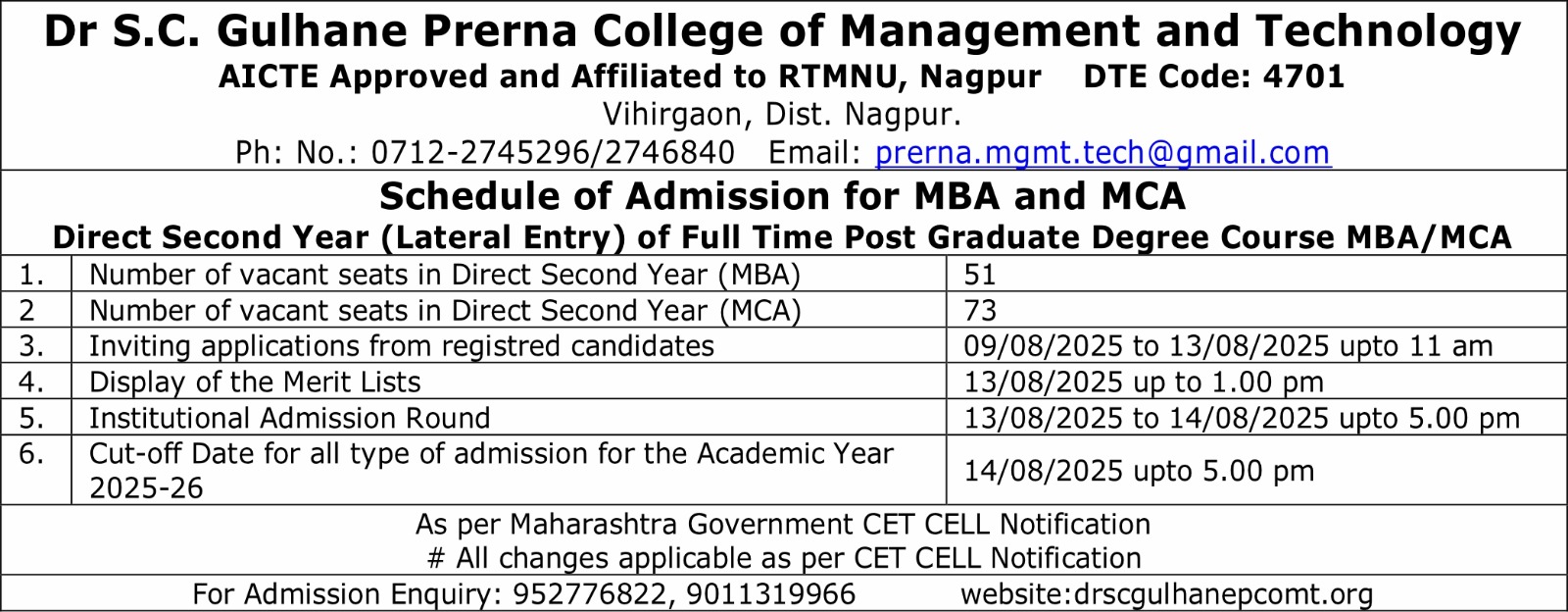Click the 14/08/2025 upto 5.00 pm cut-off cell
The width and height of the screenshot is (1568, 612).
1139,472
